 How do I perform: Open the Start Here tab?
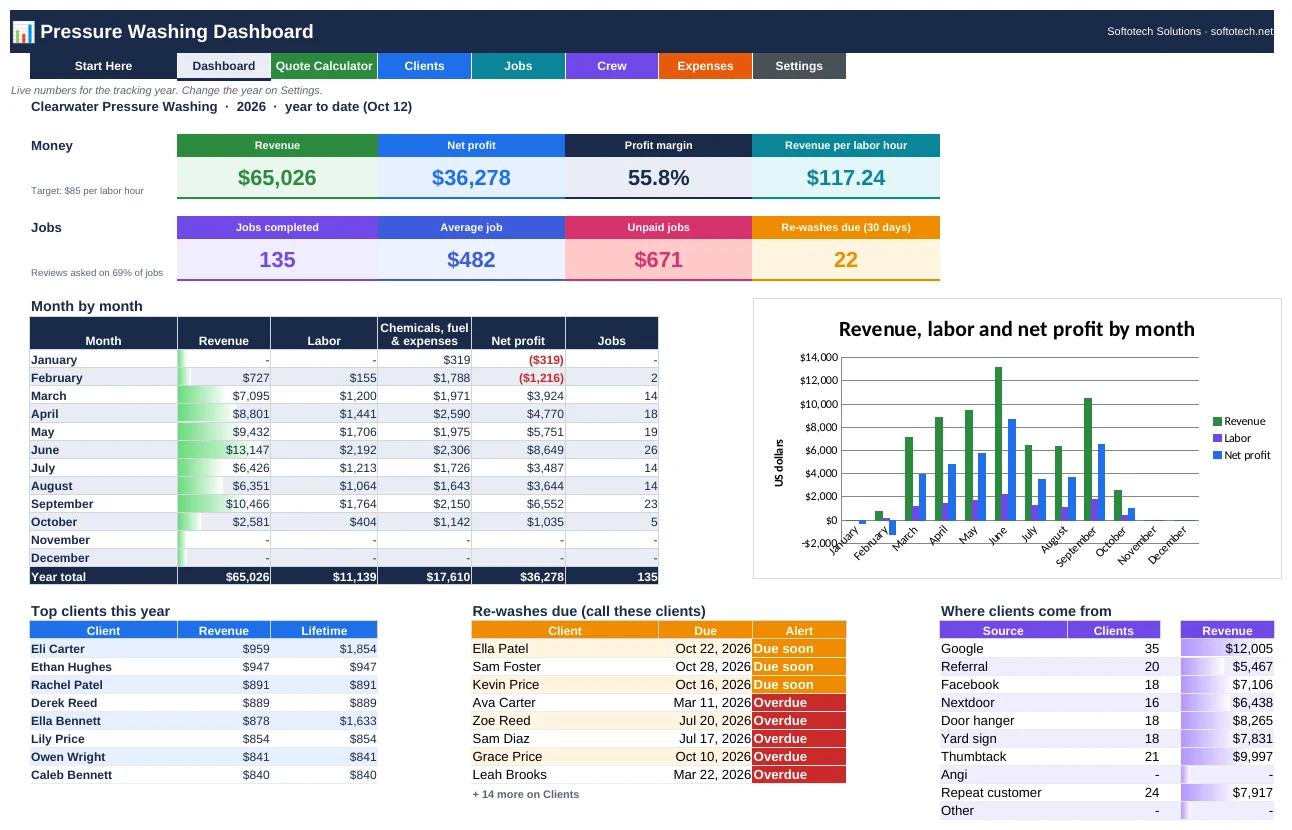[x=103, y=66]
